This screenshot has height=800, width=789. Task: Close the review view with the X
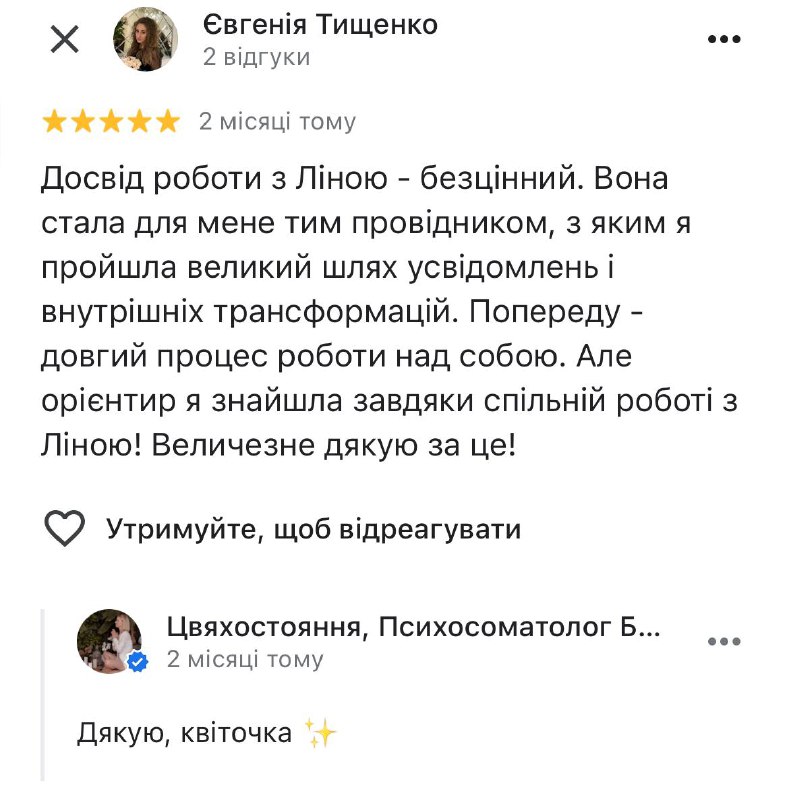pos(65,40)
